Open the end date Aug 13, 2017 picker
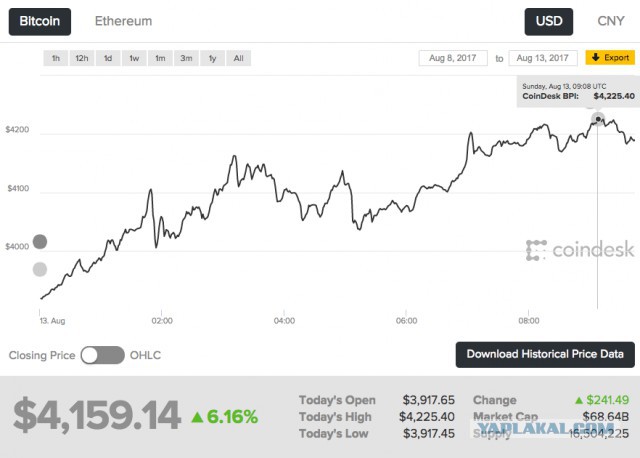Screen dimensions: 640x458 click(543, 58)
